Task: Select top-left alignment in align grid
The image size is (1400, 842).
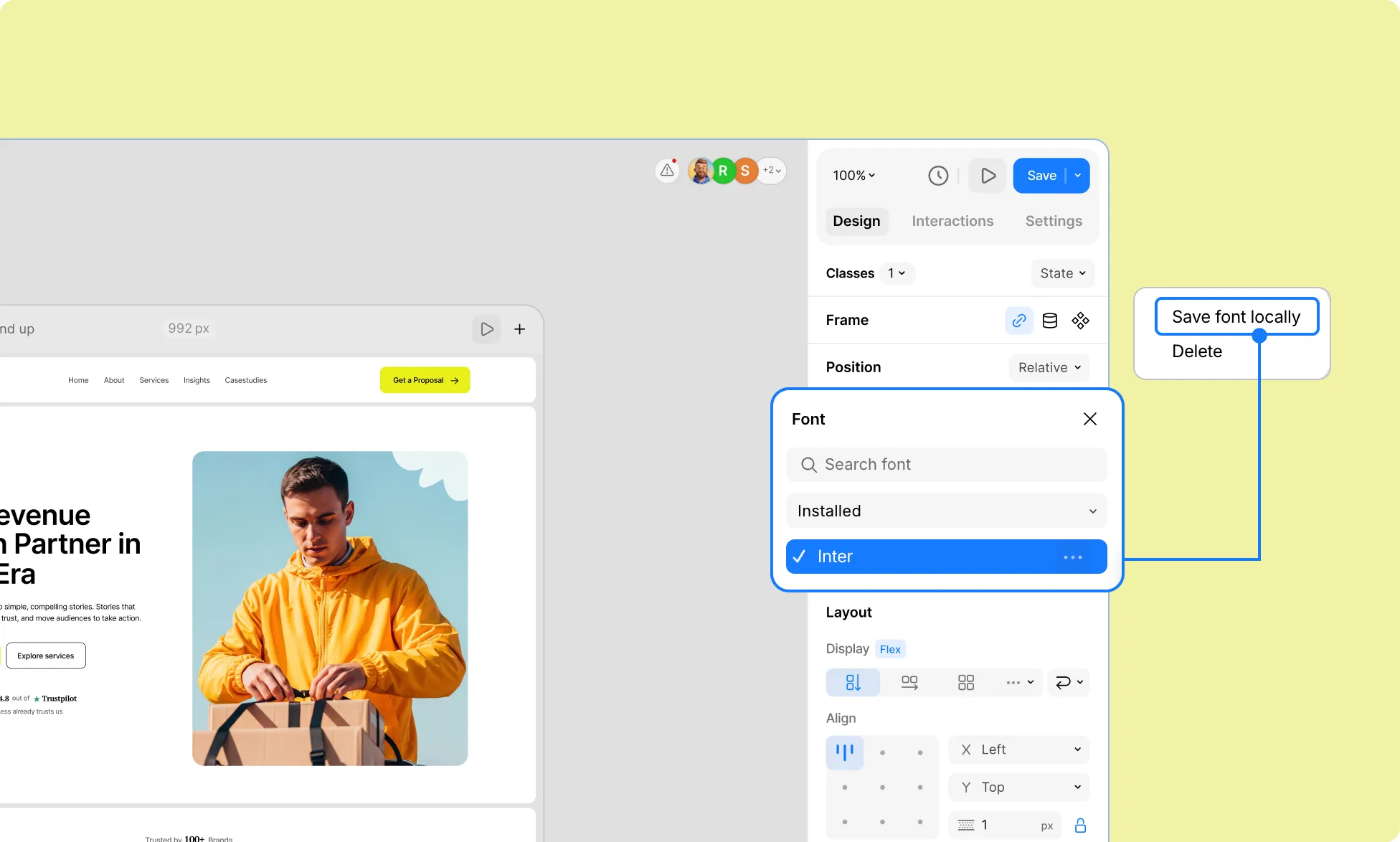Action: coord(845,752)
